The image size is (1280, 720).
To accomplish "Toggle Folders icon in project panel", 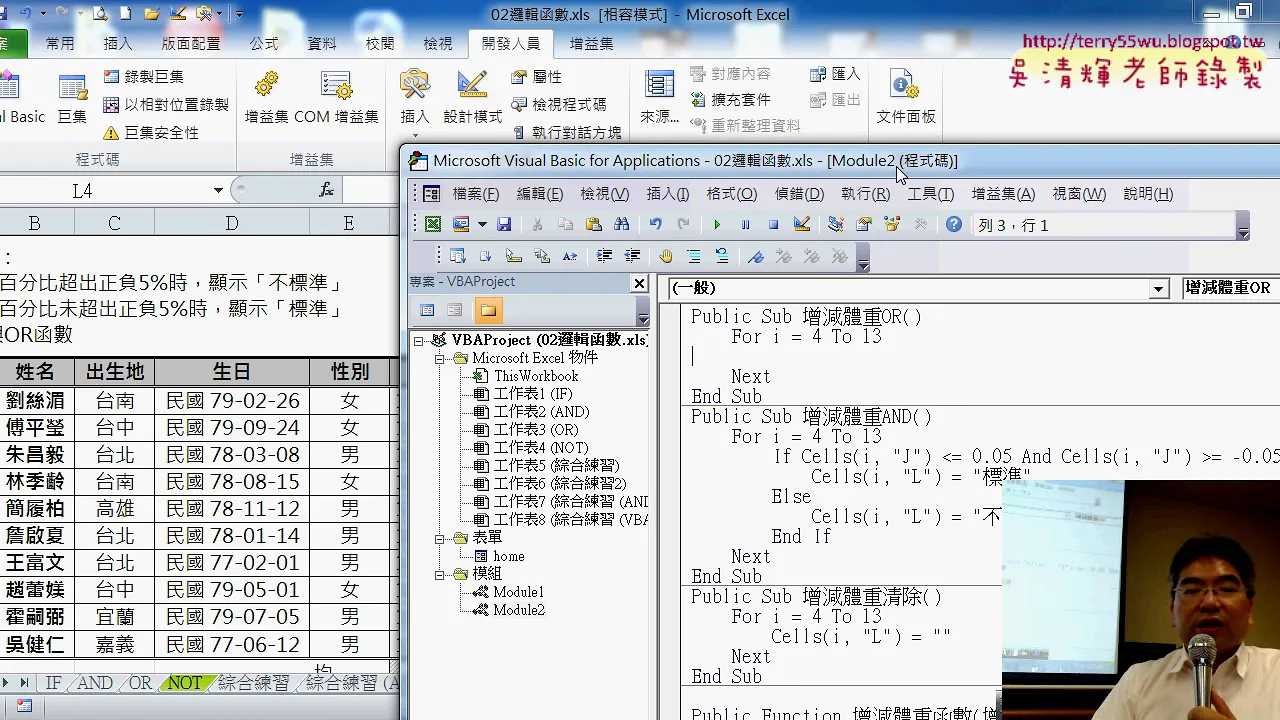I will pyautogui.click(x=488, y=310).
